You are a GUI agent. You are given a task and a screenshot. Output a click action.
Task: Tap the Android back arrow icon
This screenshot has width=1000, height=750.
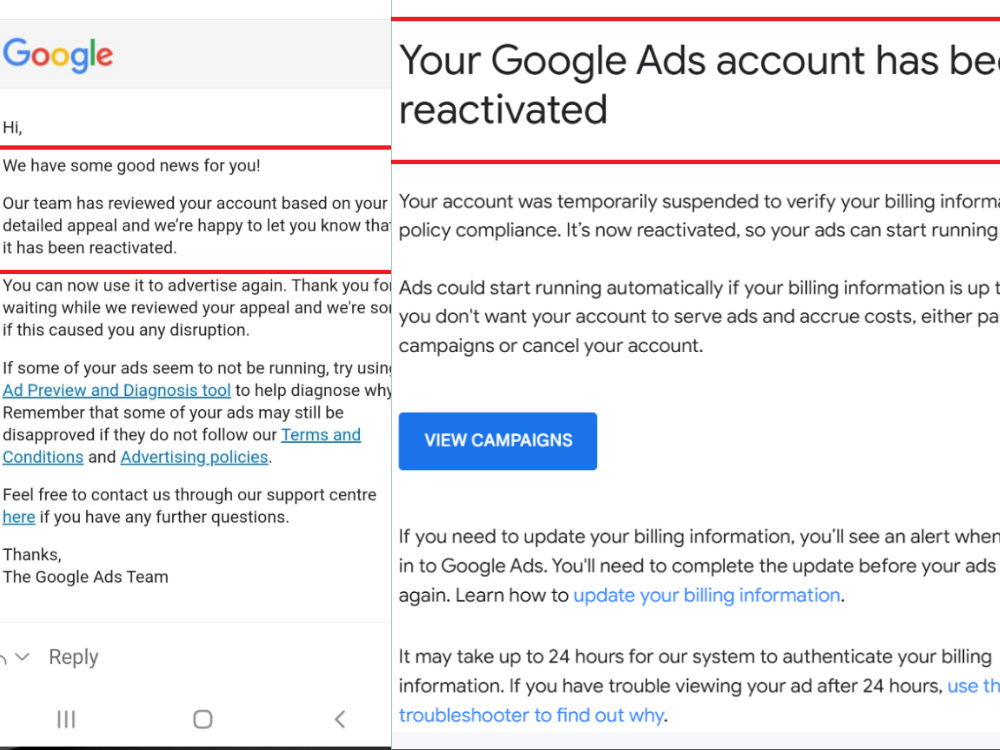tap(340, 719)
